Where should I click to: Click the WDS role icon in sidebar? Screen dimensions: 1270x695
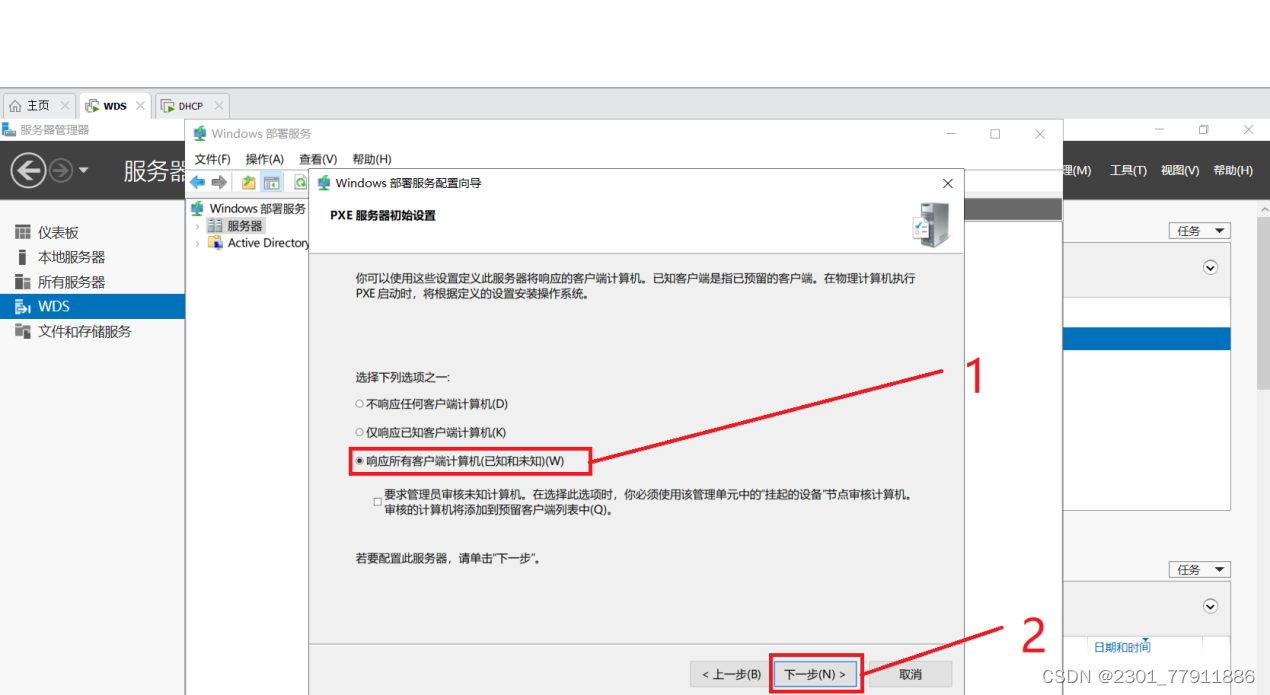22,307
